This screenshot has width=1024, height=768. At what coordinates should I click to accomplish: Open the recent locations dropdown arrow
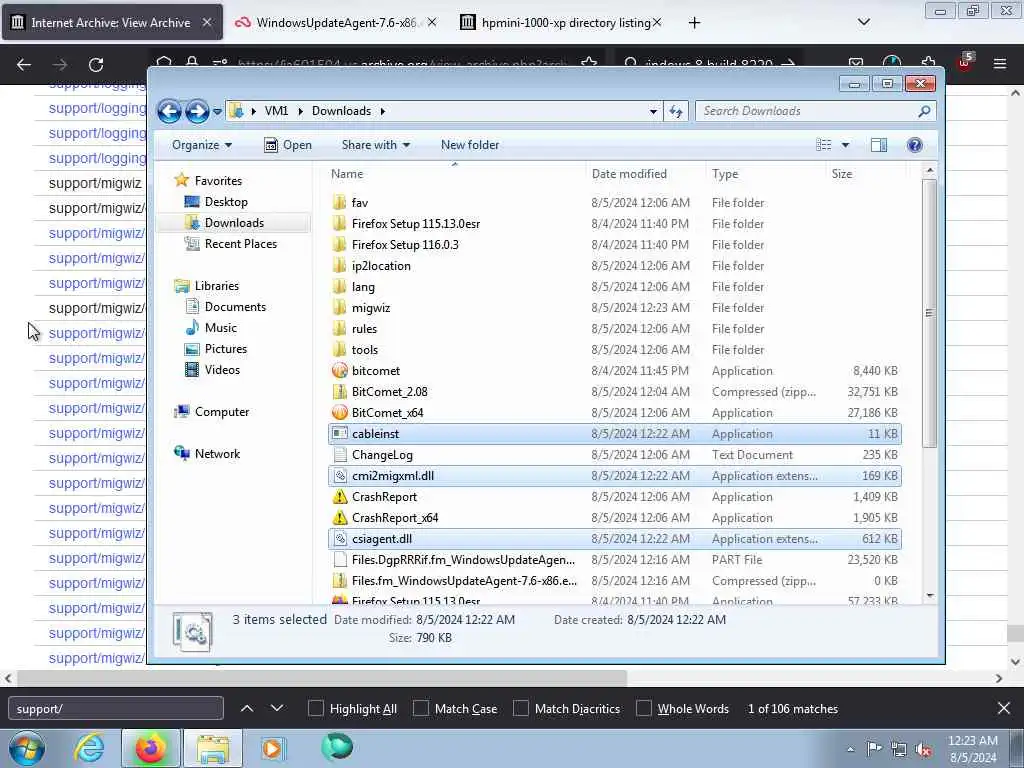pyautogui.click(x=217, y=112)
